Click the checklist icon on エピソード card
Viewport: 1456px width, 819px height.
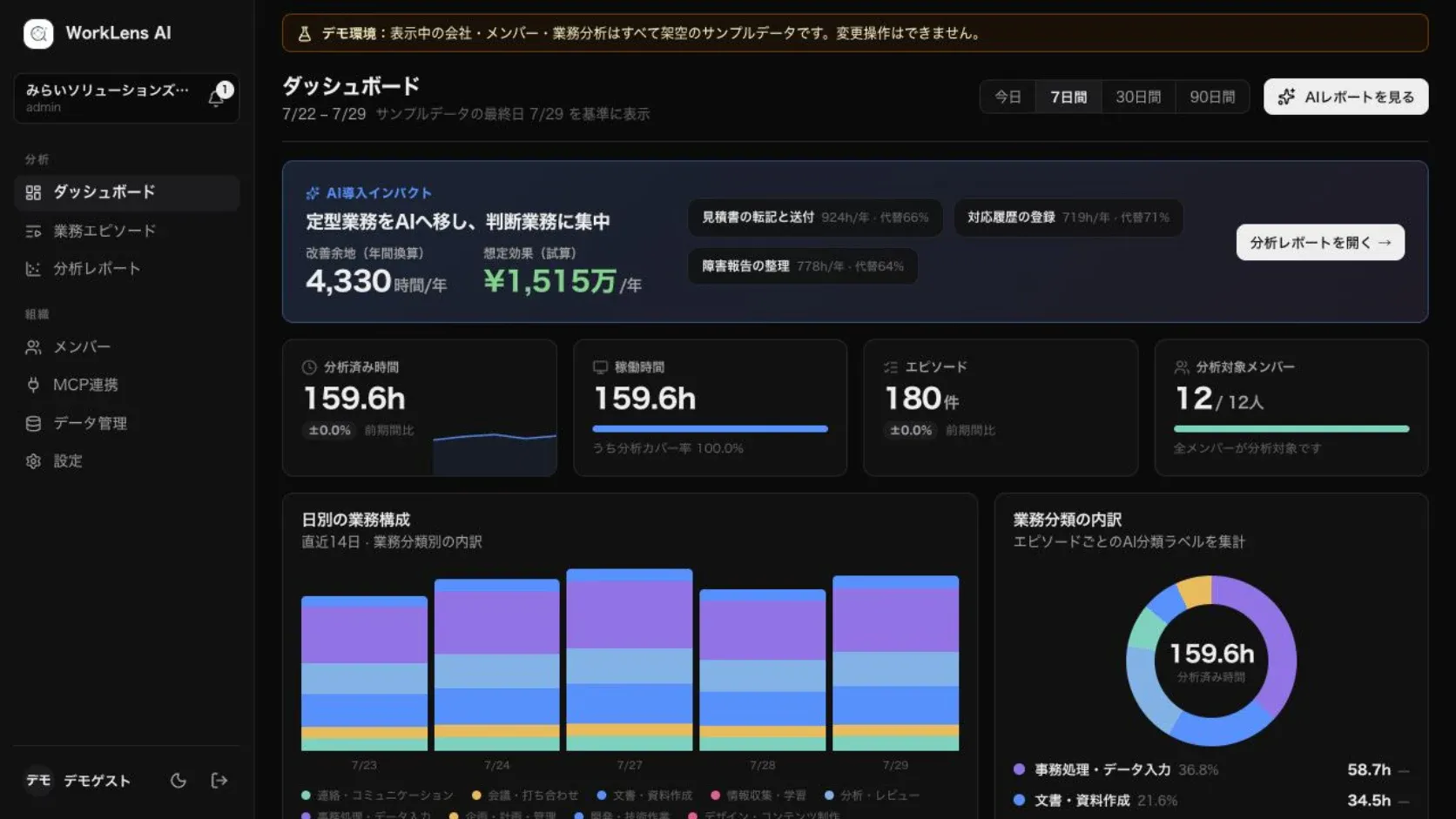[x=891, y=367]
